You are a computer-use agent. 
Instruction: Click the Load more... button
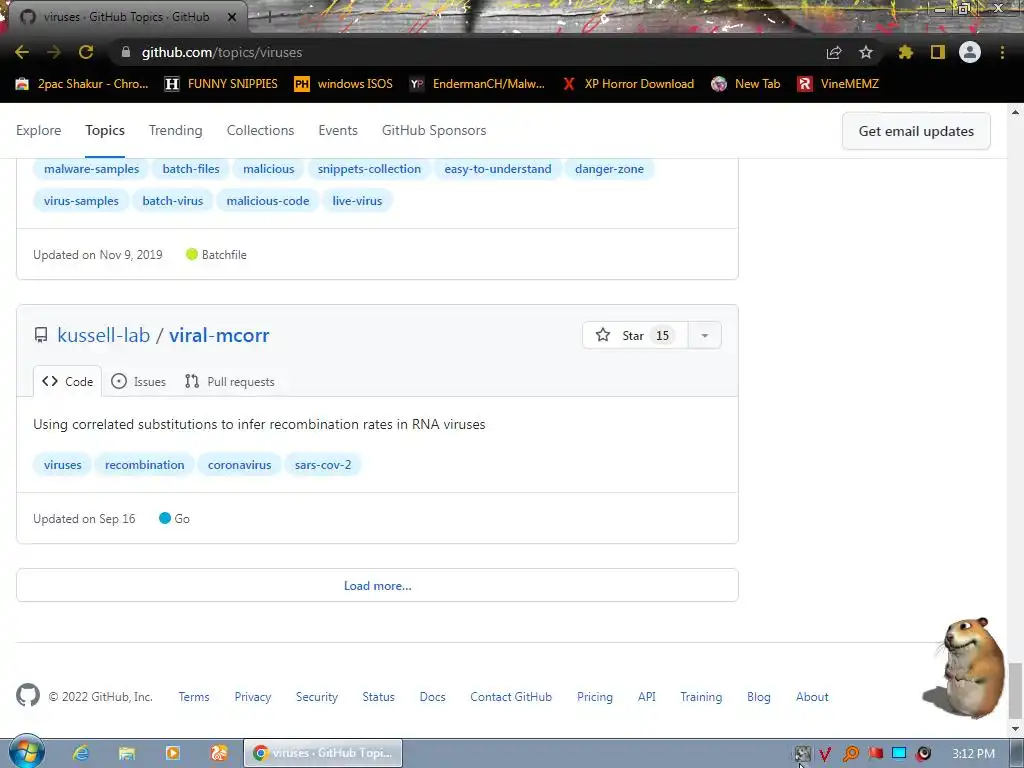[x=377, y=585]
